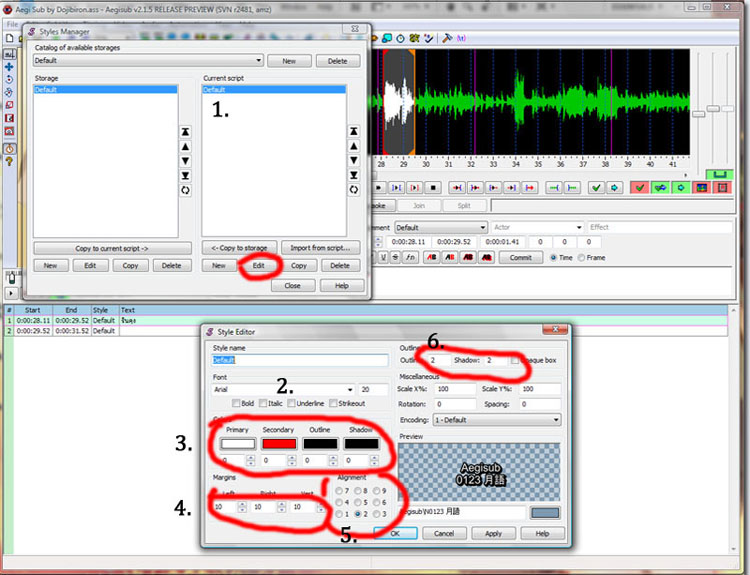Click the last AB shadow color button
The image size is (750, 575).
[486, 257]
